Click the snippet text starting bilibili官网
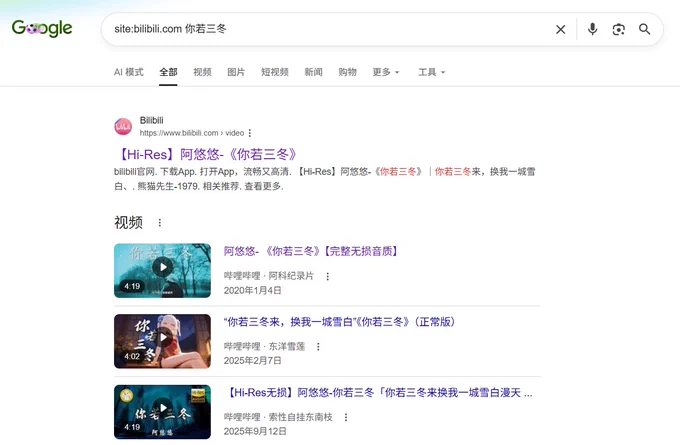 pyautogui.click(x=325, y=179)
